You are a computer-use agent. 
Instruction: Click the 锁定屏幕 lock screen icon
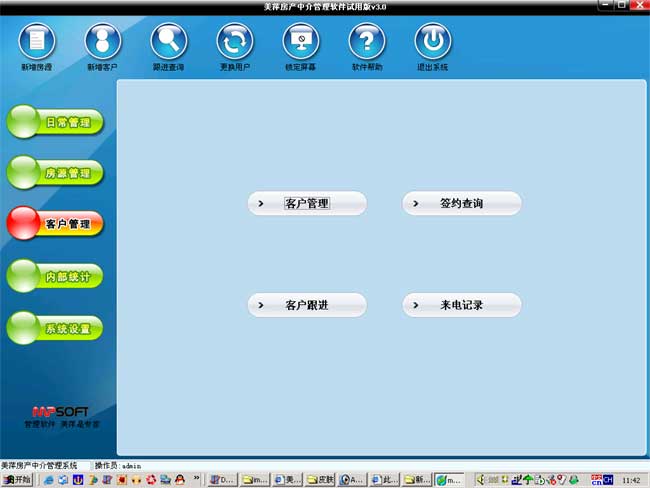pos(301,42)
